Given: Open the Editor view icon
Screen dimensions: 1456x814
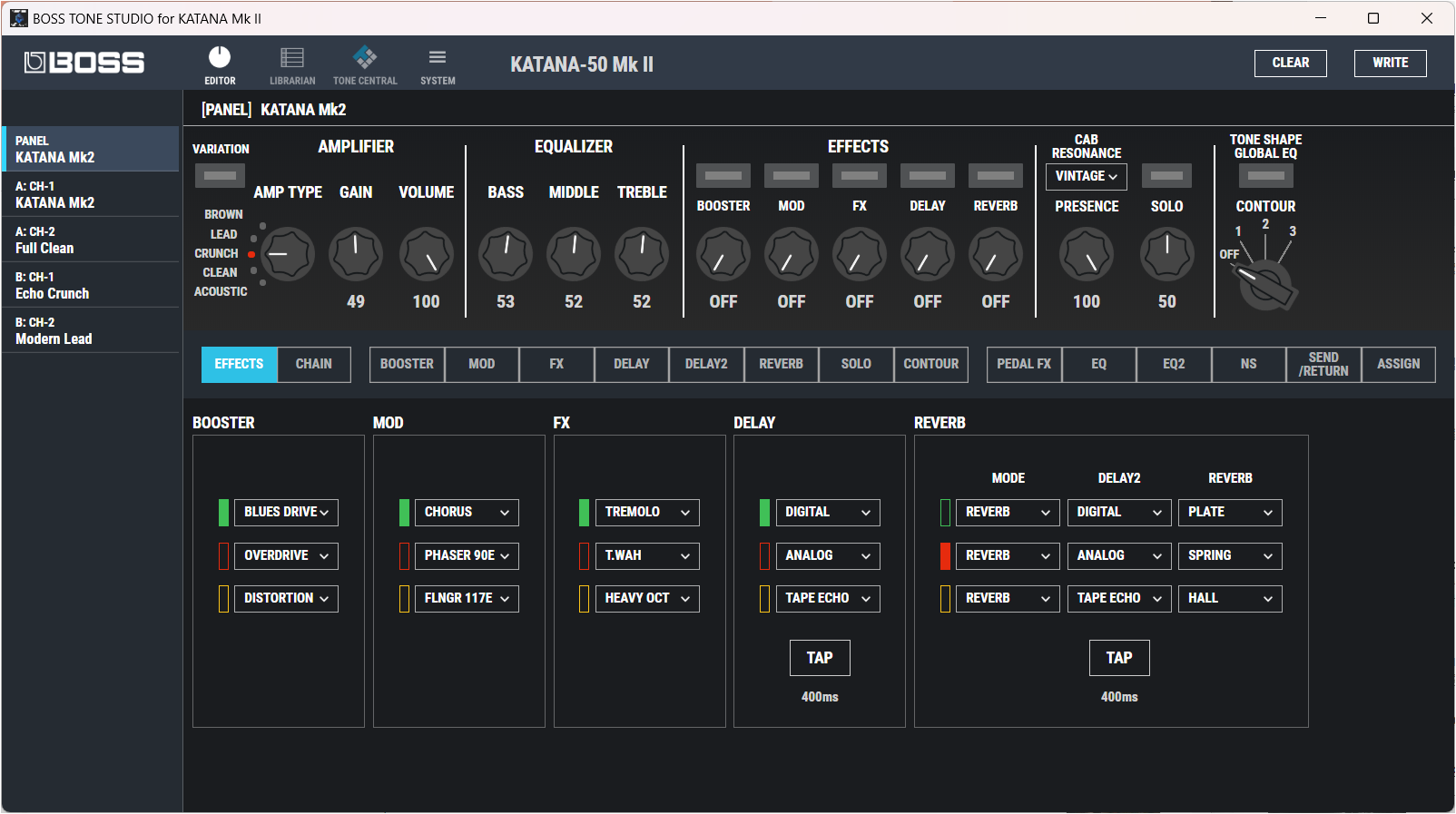Looking at the screenshot, I should tap(220, 58).
